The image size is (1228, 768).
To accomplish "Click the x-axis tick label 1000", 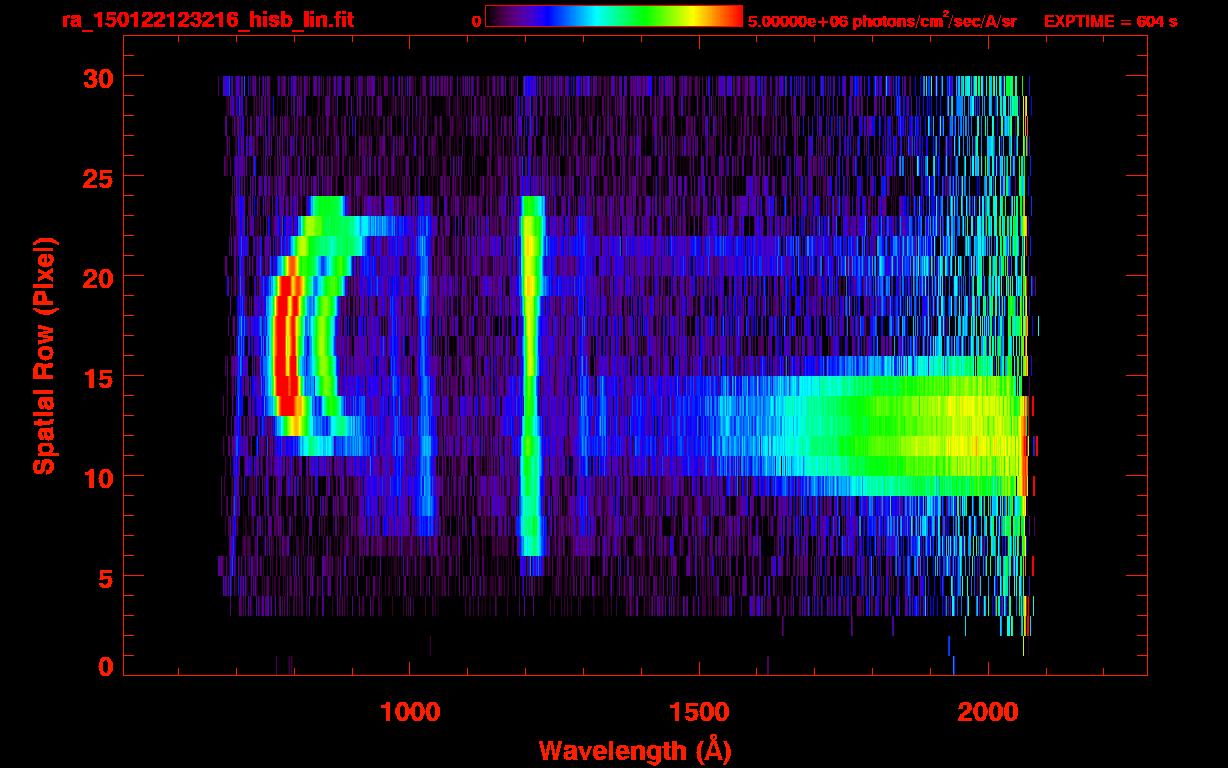I will pos(410,711).
